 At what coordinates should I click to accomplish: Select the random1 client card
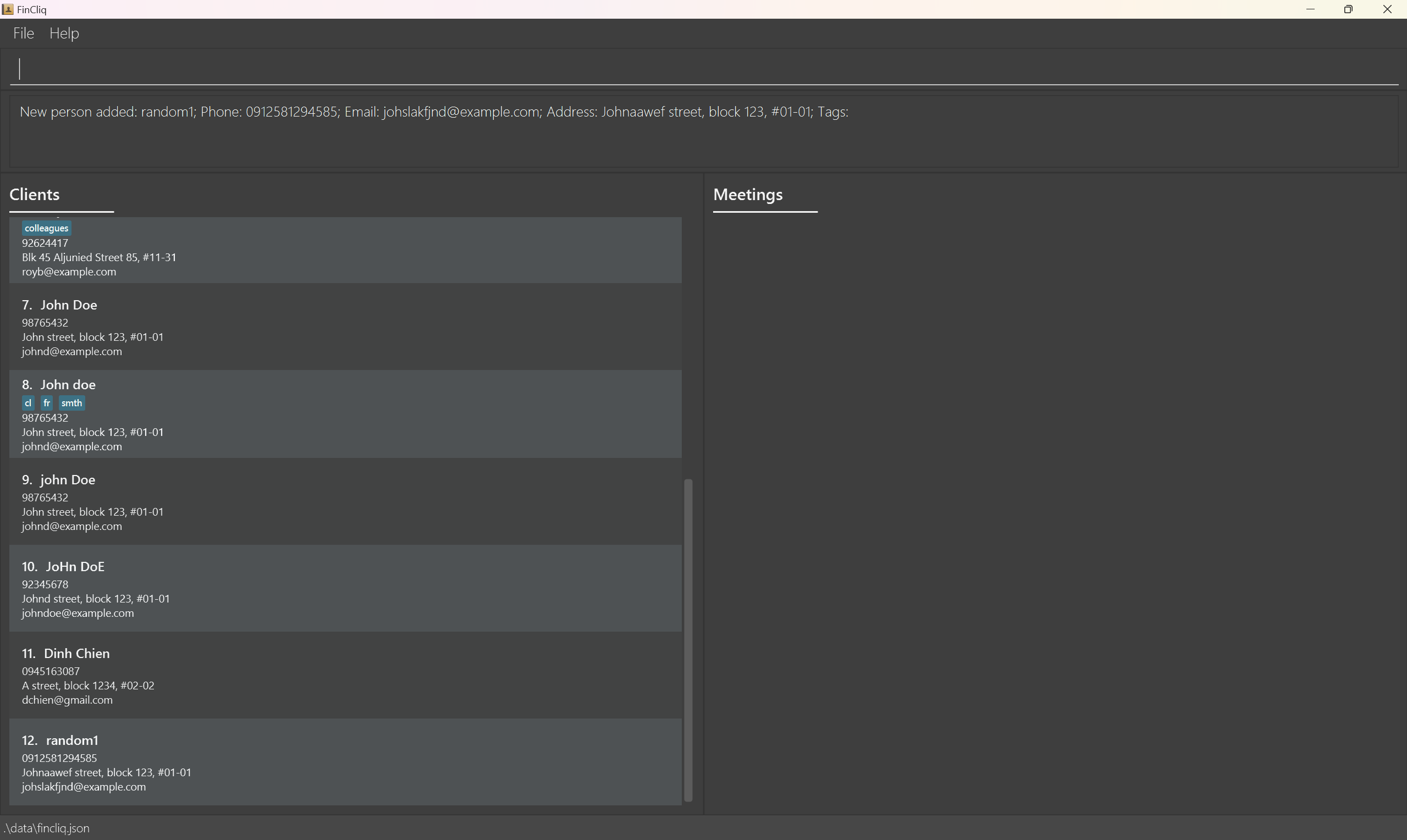[345, 762]
